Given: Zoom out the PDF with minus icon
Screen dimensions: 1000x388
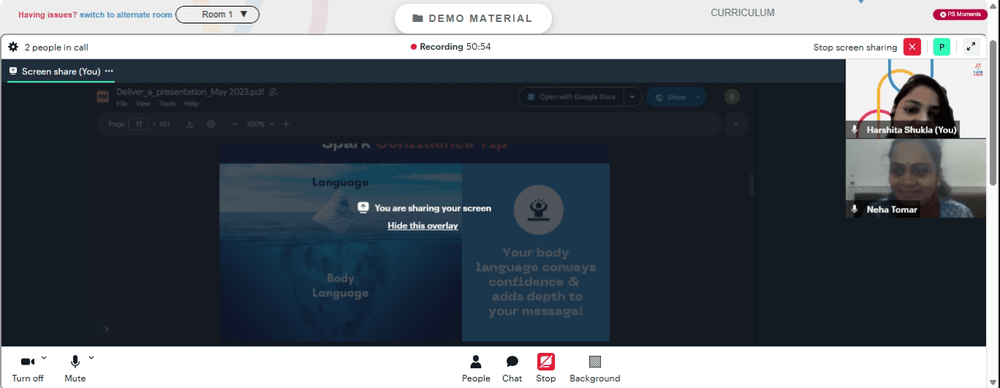Looking at the screenshot, I should [x=235, y=124].
